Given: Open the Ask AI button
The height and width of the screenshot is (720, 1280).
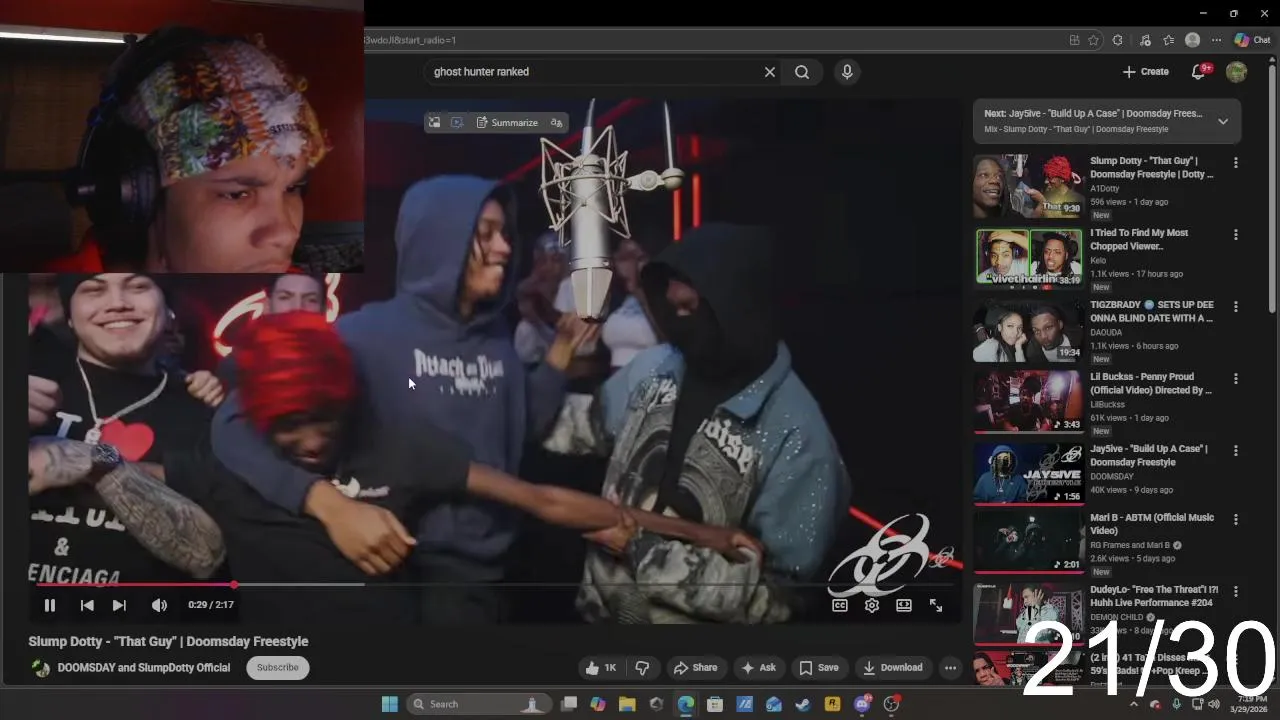Looking at the screenshot, I should tap(758, 668).
